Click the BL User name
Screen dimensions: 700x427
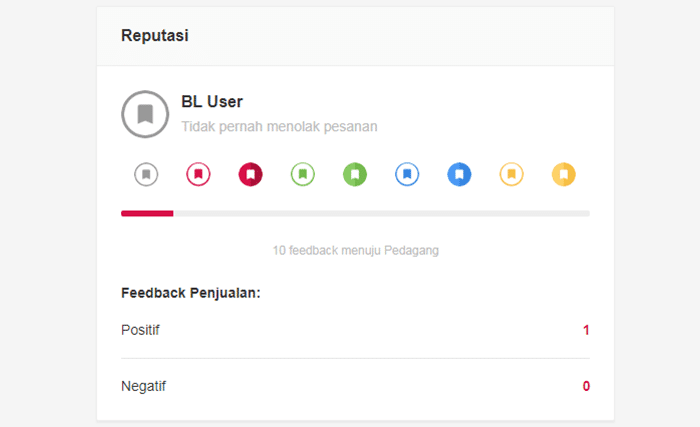click(x=212, y=101)
